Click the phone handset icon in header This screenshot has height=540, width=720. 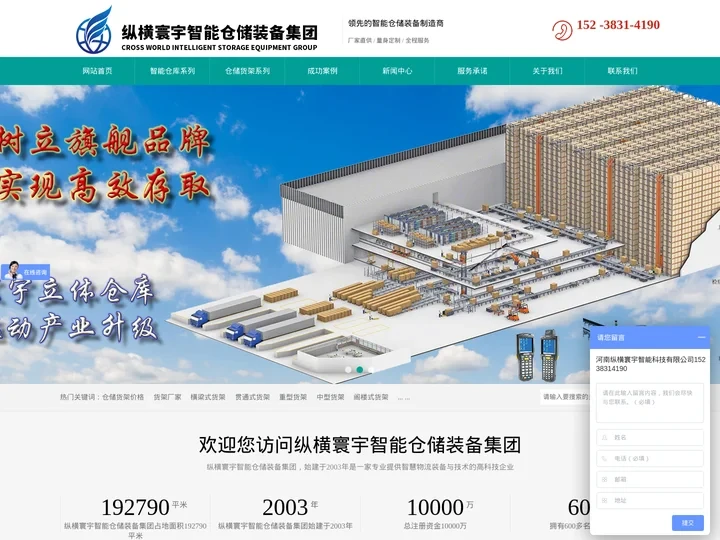pos(562,30)
